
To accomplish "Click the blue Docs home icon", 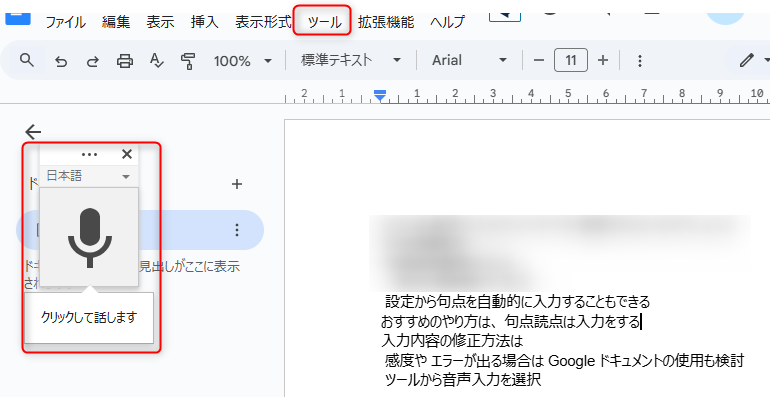I will pos(18,19).
